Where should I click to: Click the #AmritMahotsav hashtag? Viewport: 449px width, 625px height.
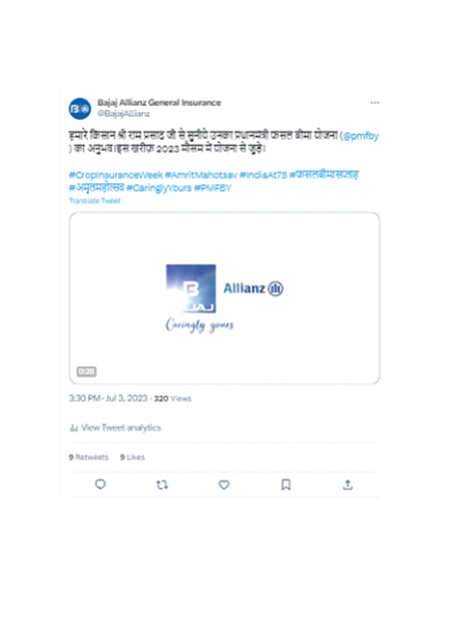201,175
